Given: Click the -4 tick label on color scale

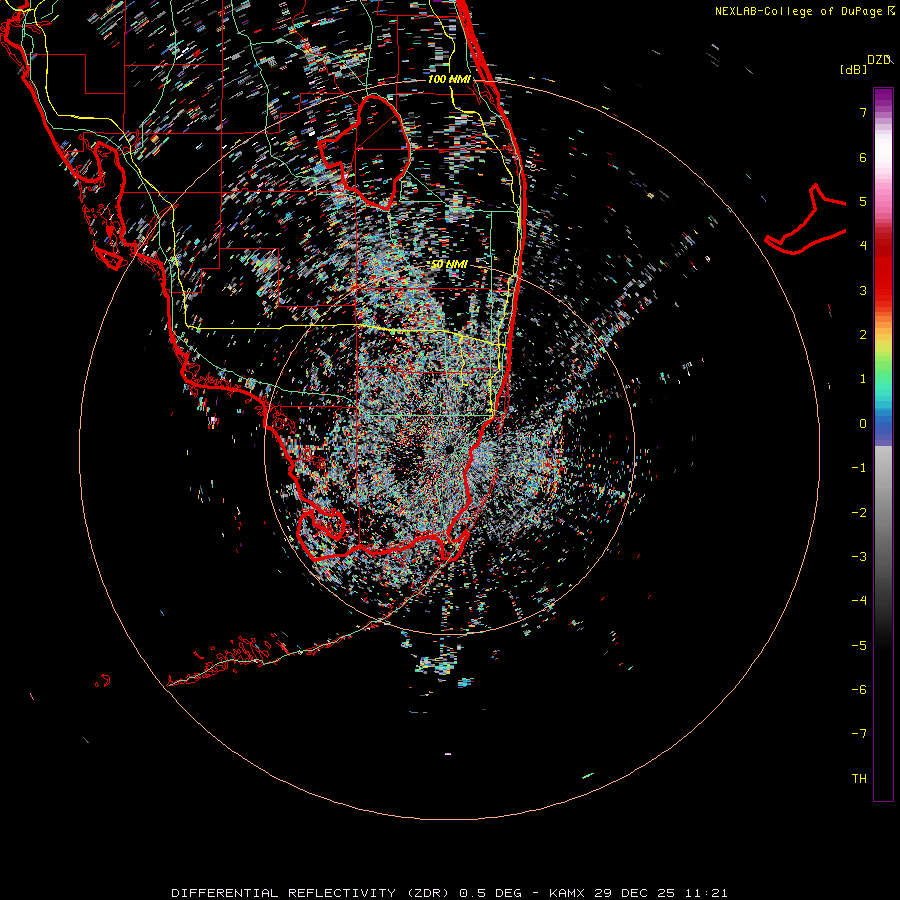Looking at the screenshot, I should click(859, 601).
